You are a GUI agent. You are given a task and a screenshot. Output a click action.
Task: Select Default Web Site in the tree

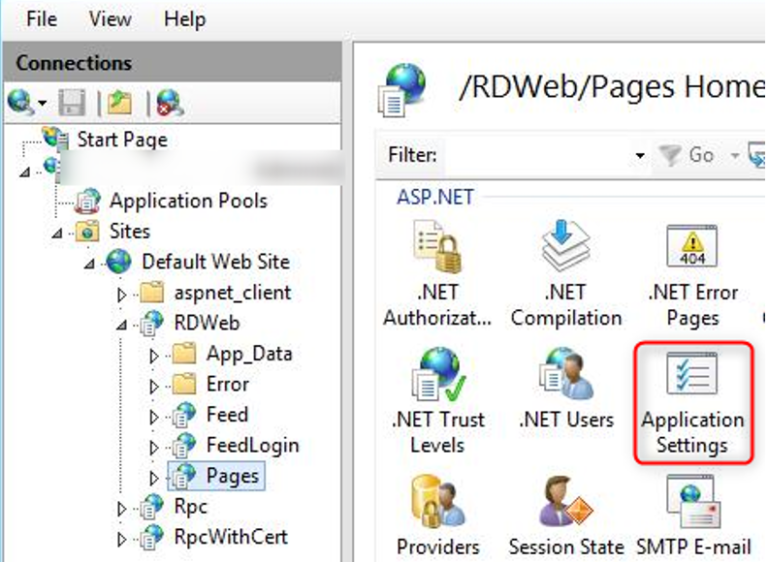tap(216, 262)
